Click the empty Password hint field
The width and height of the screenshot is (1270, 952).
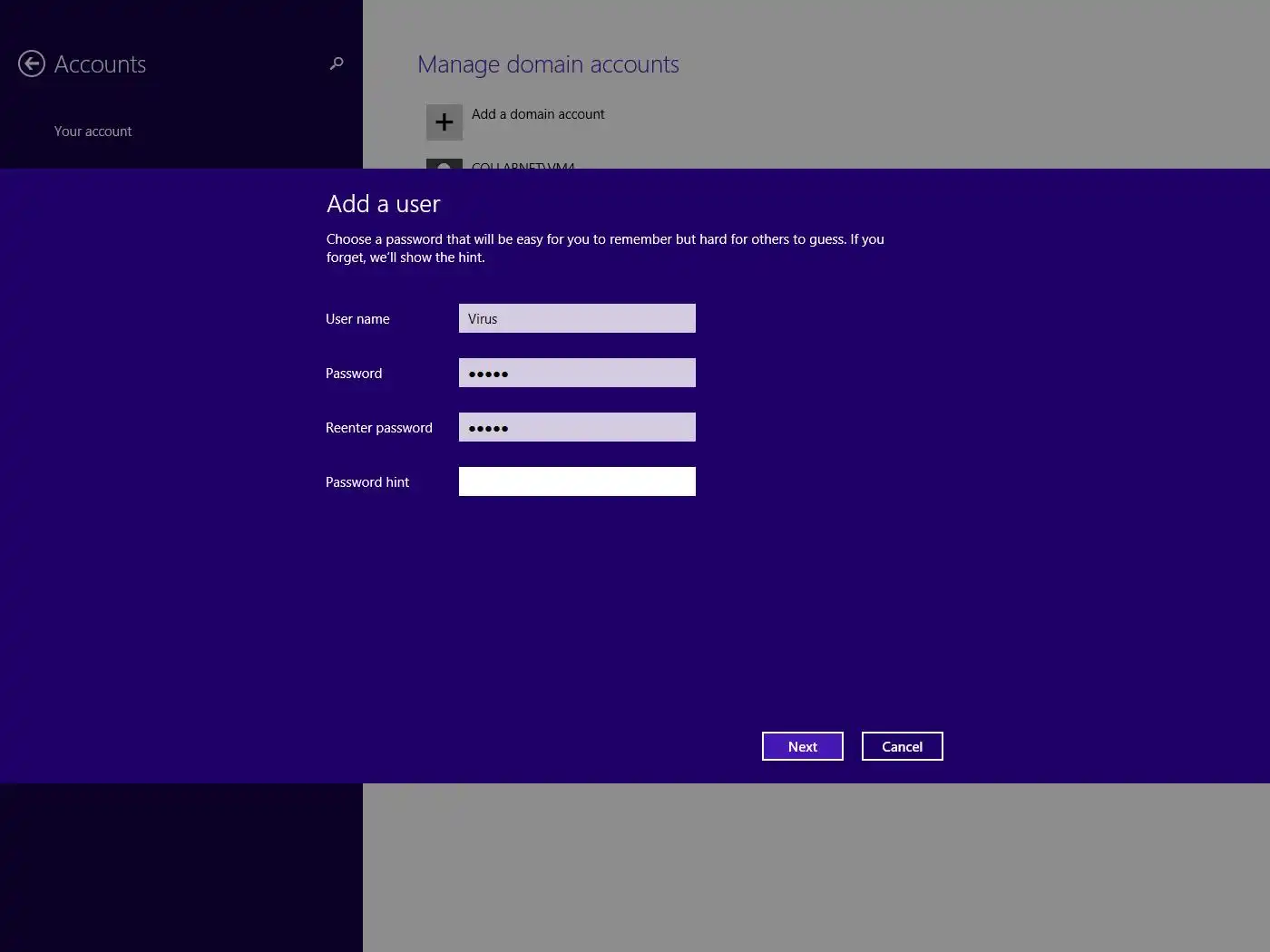point(577,481)
